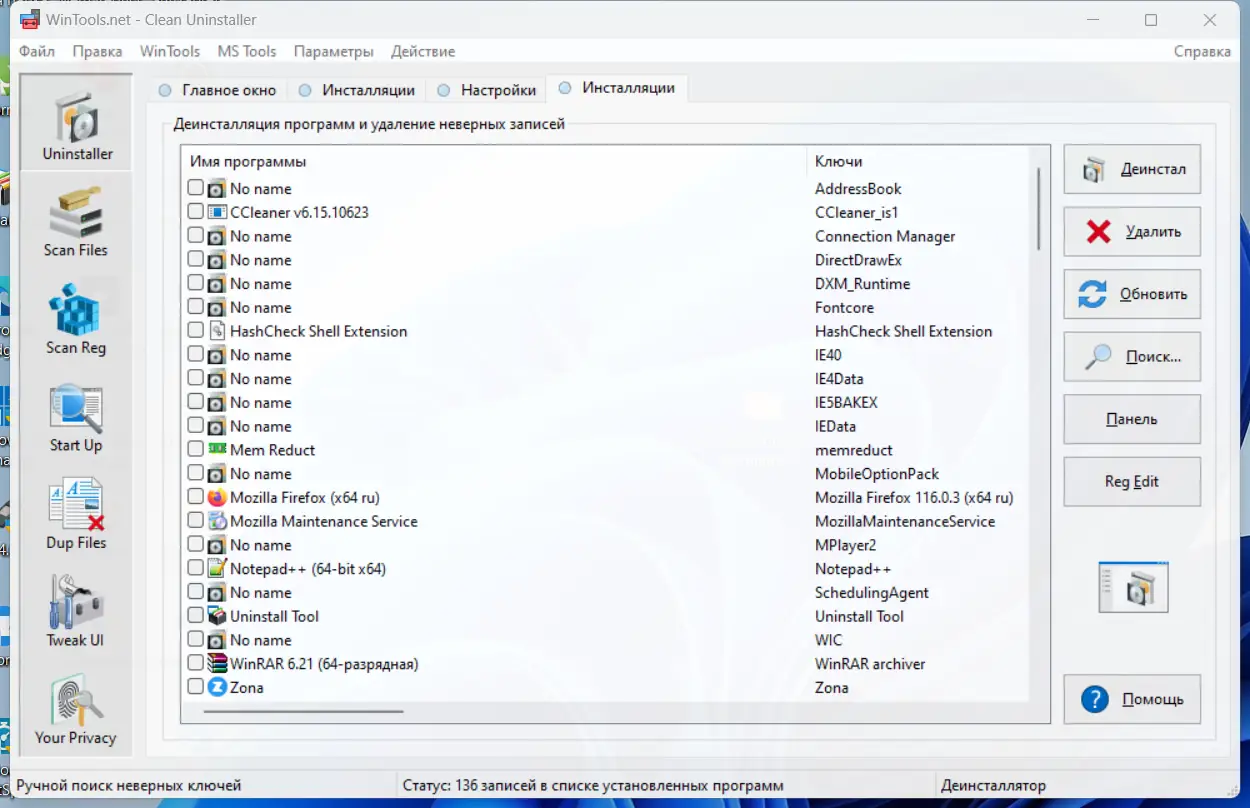
Task: Click the No name icon for AddressBook
Action: pos(217,189)
